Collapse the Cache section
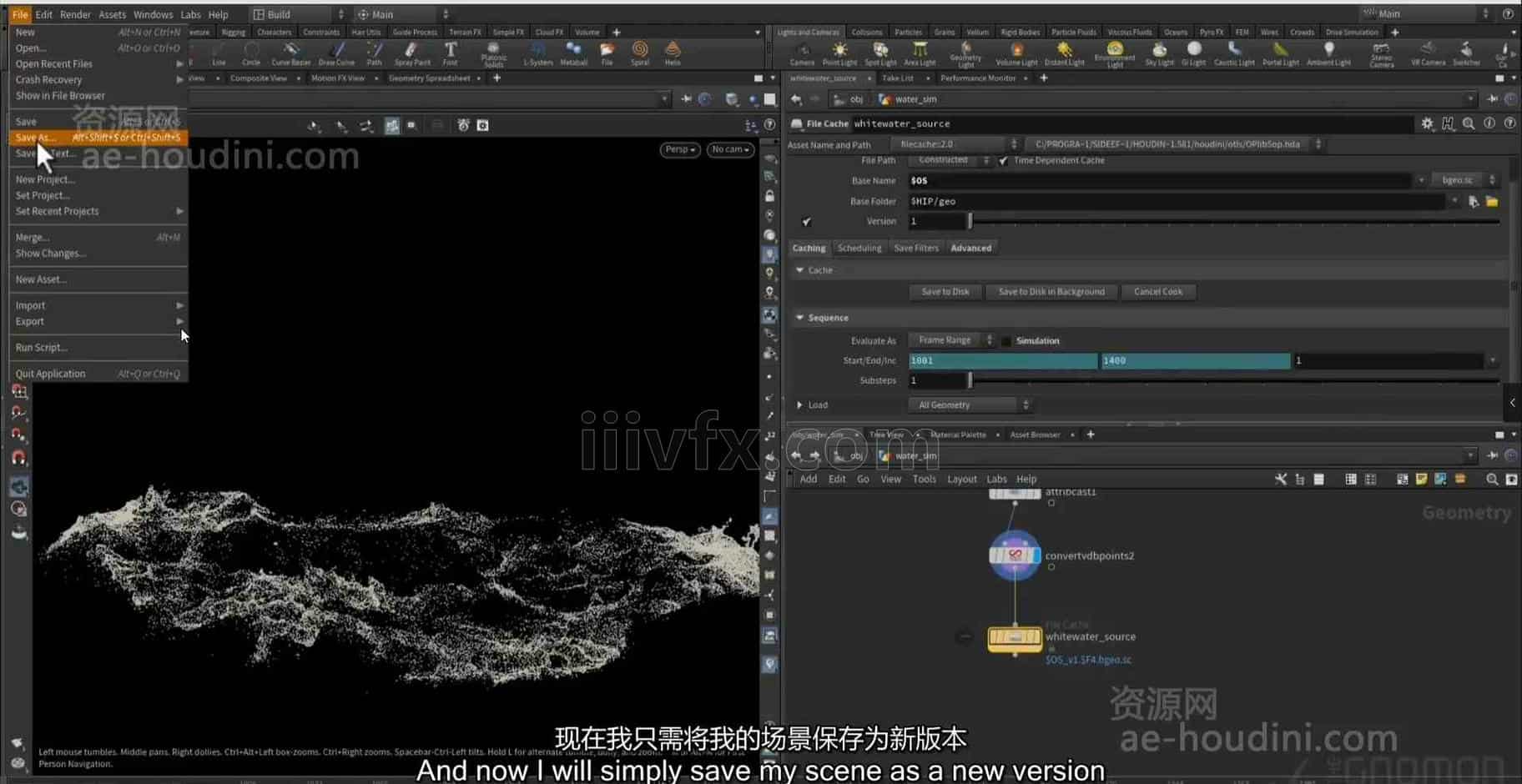Viewport: 1522px width, 784px height. pos(799,270)
